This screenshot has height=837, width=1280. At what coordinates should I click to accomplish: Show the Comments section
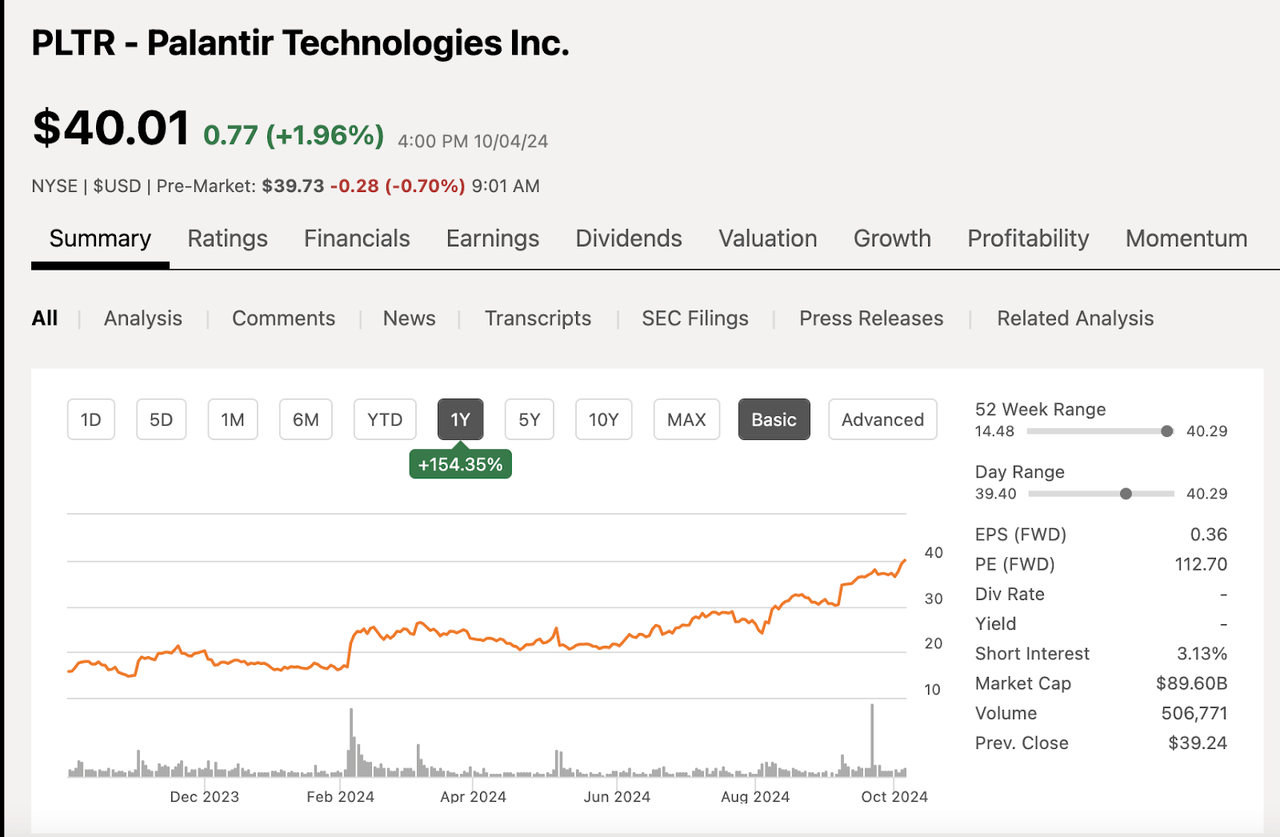284,318
